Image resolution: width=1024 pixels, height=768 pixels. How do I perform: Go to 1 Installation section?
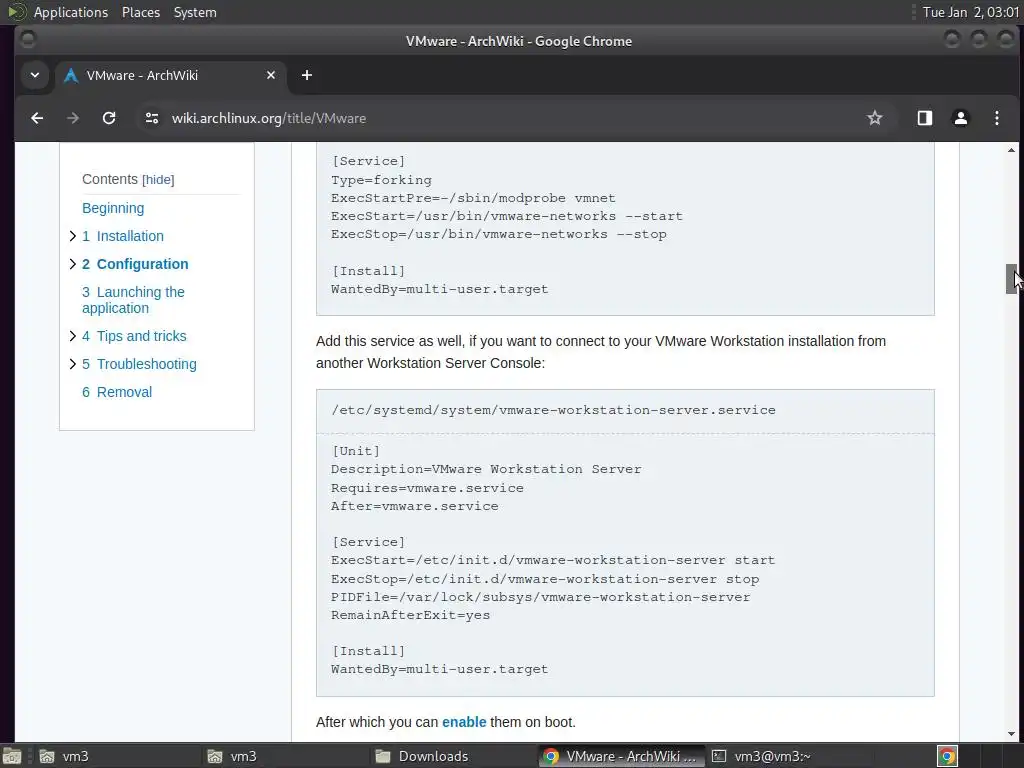123,236
